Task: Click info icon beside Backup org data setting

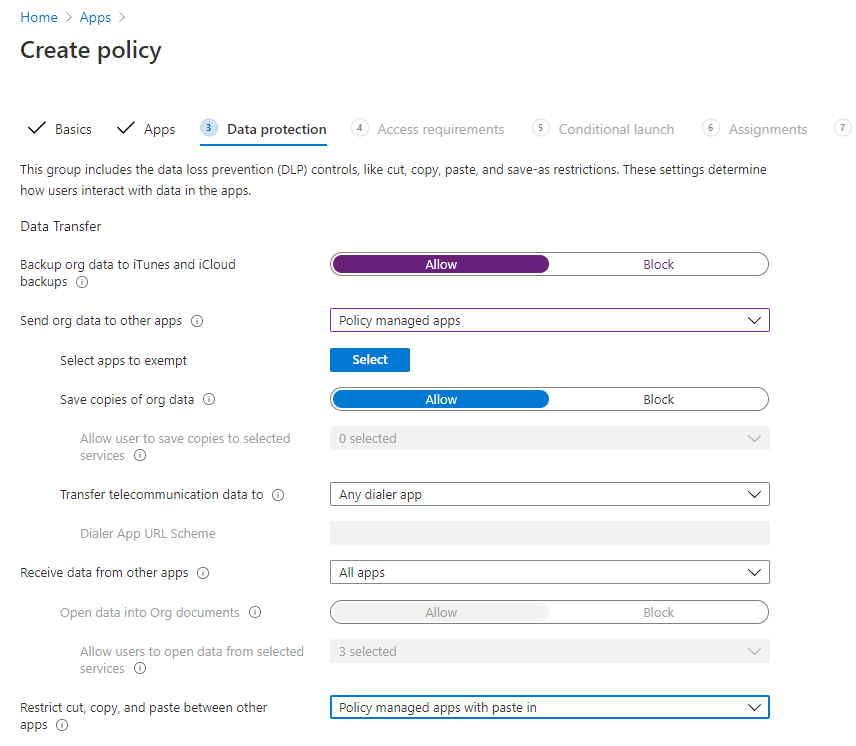Action: [x=82, y=282]
